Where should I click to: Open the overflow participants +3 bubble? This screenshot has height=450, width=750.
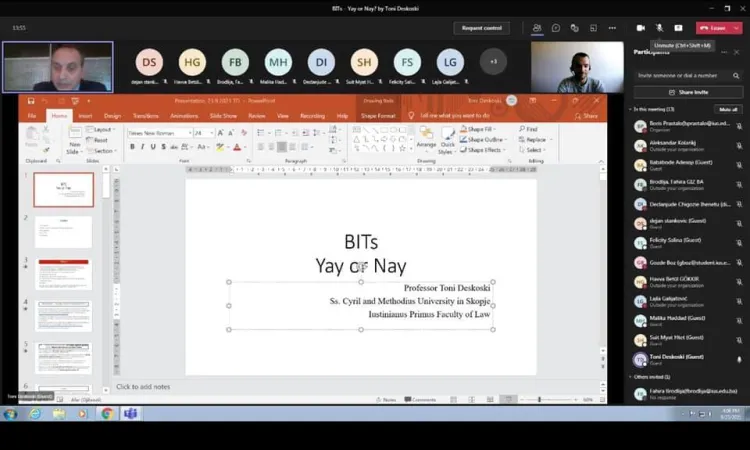click(x=492, y=62)
